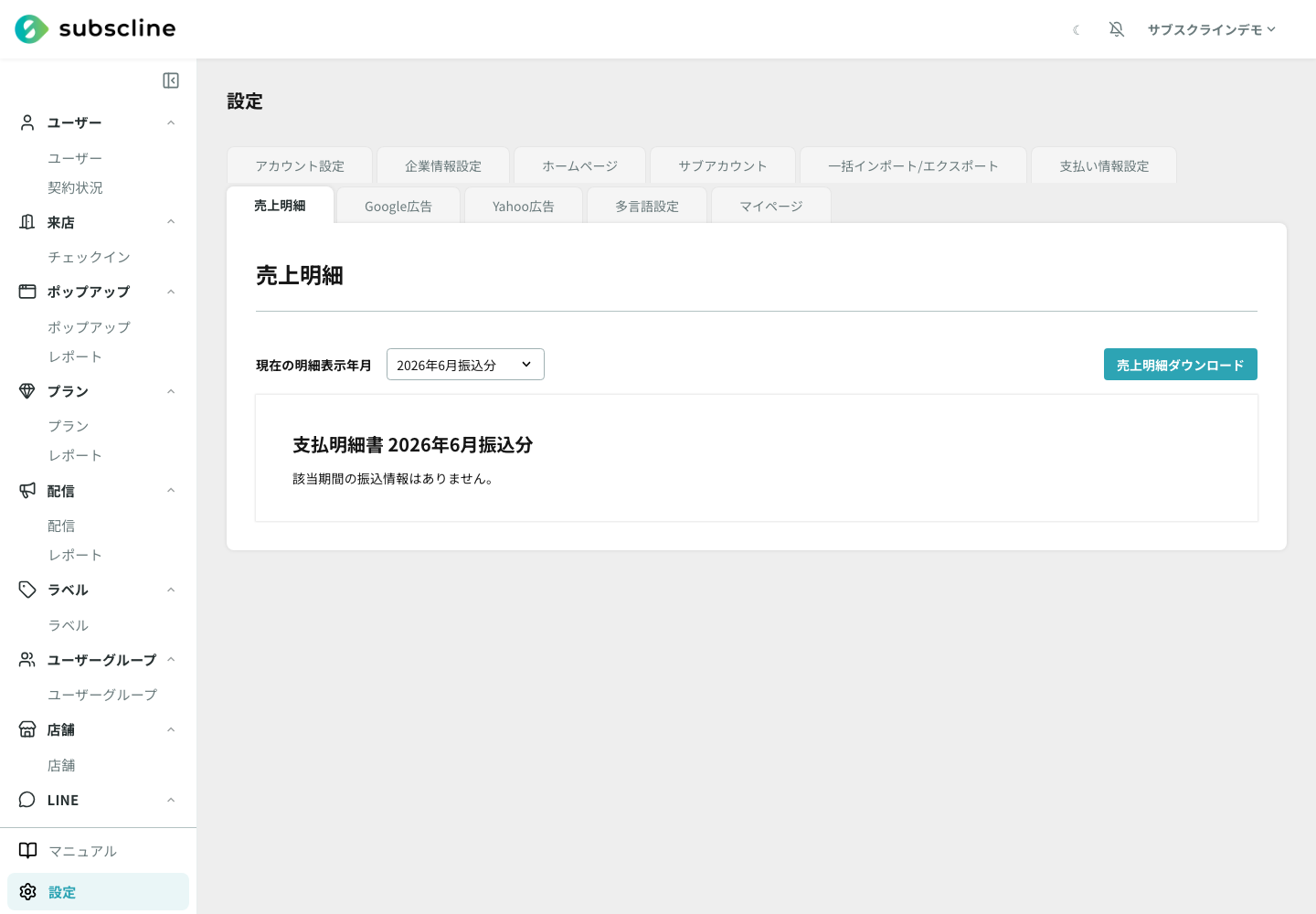Viewport: 1316px width, 914px height.
Task: Toggle dark mode moon icon
Action: (1077, 30)
